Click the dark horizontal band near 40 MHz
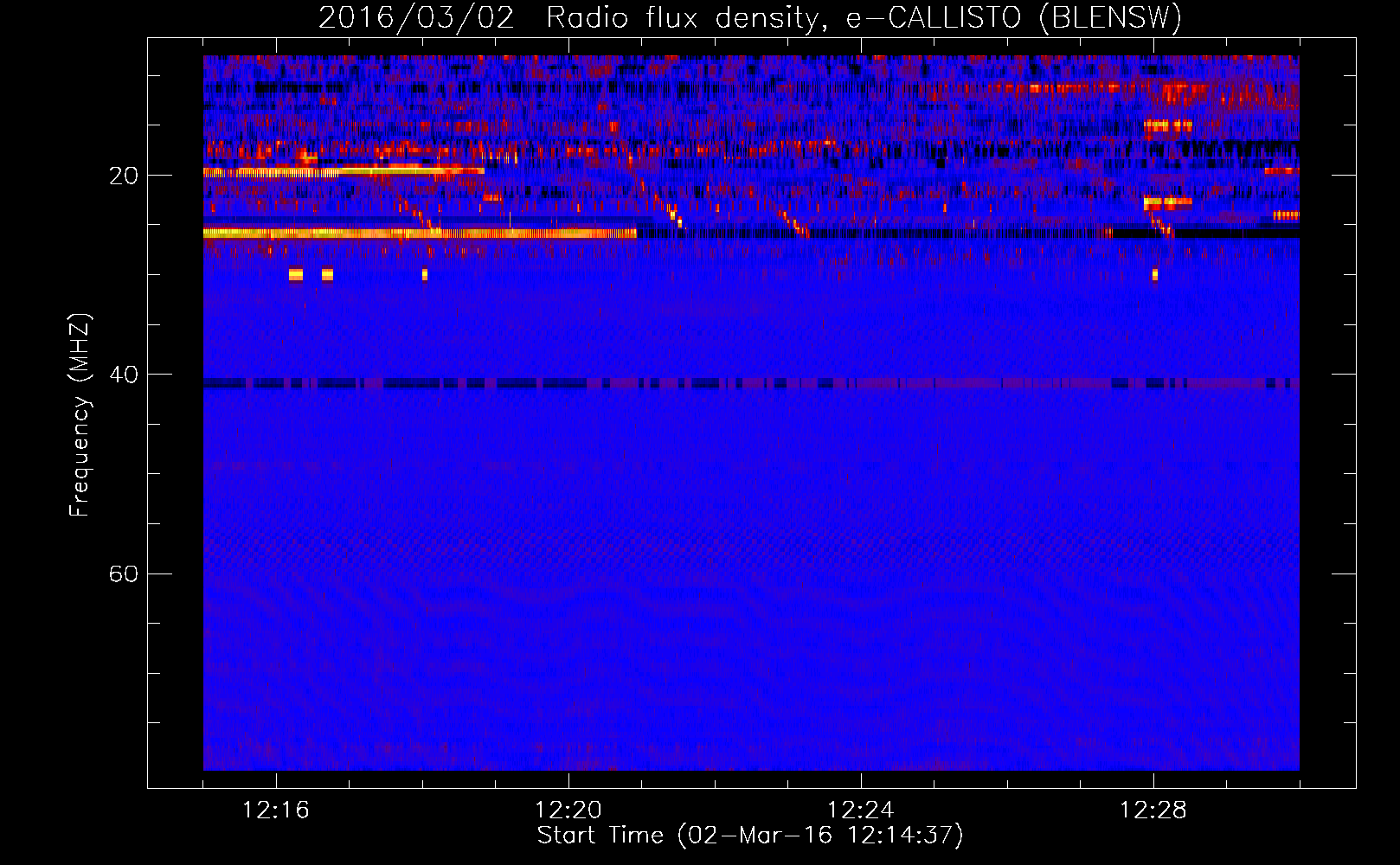1400x865 pixels. (751, 383)
